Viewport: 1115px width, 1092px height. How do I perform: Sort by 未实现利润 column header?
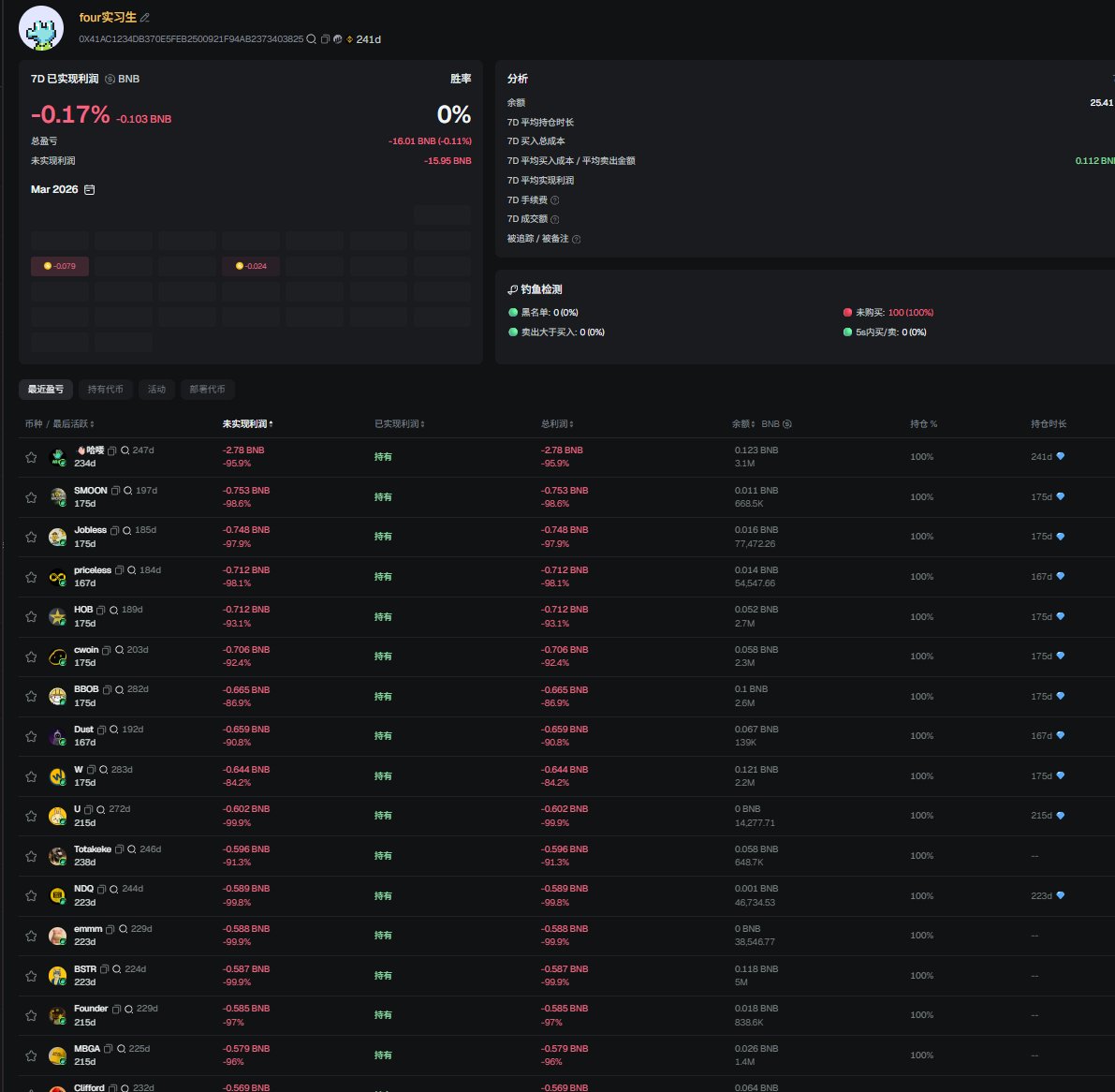[x=247, y=424]
